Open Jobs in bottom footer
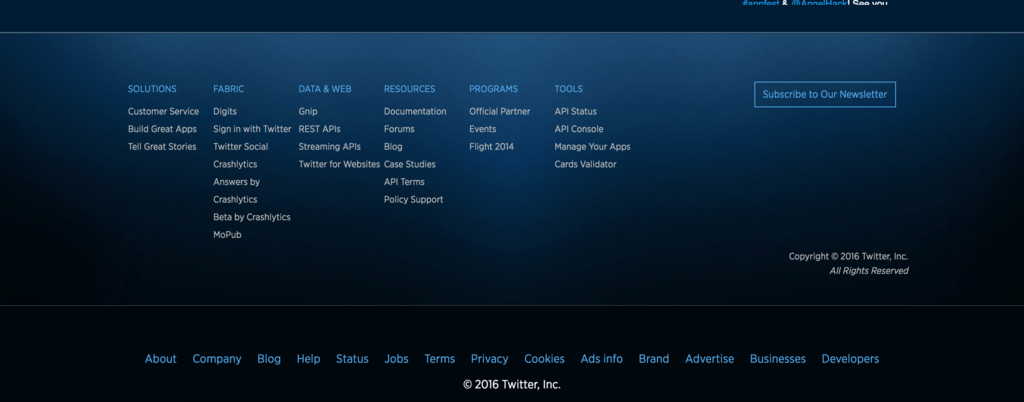This screenshot has height=402, width=1024. tap(396, 359)
